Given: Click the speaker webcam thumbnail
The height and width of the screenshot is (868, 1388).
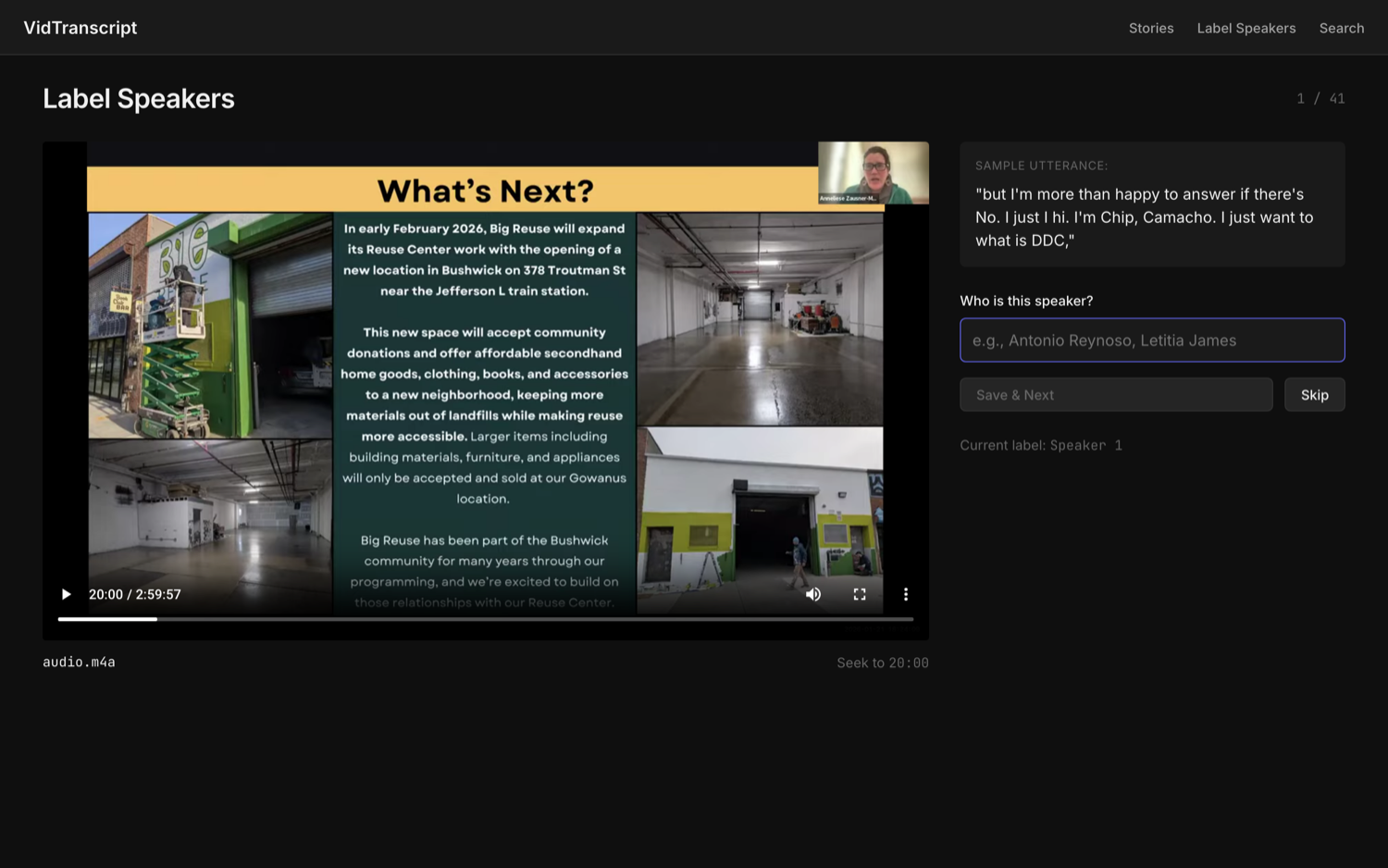Looking at the screenshot, I should 874,173.
